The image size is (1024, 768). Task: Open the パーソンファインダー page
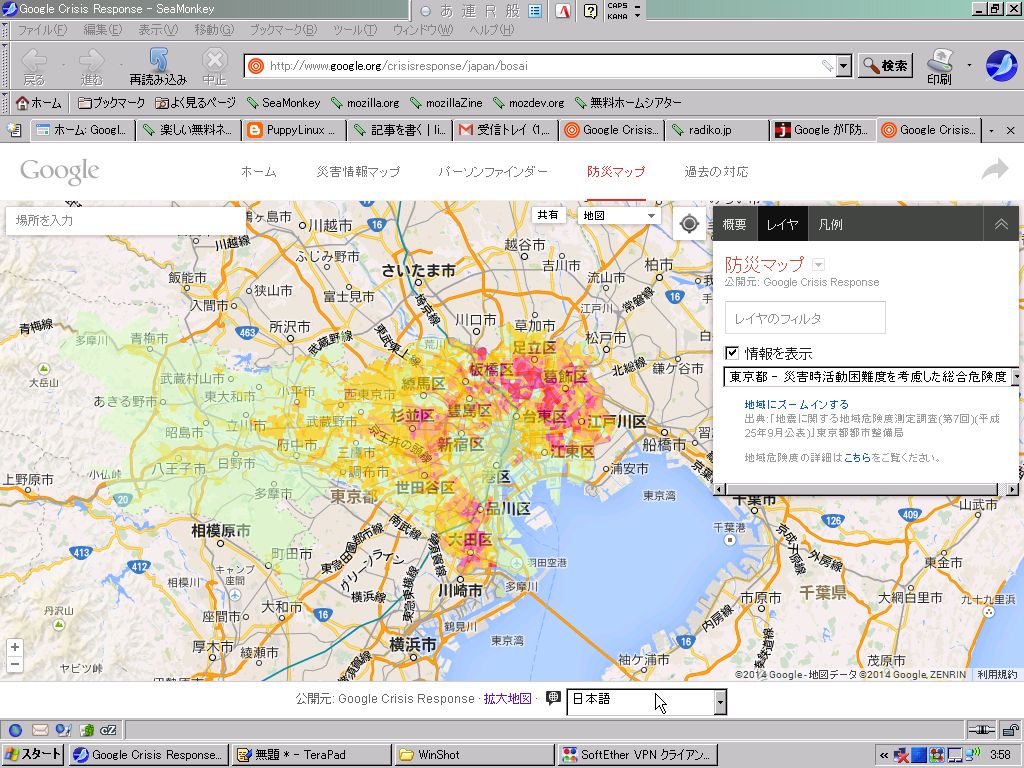click(492, 172)
